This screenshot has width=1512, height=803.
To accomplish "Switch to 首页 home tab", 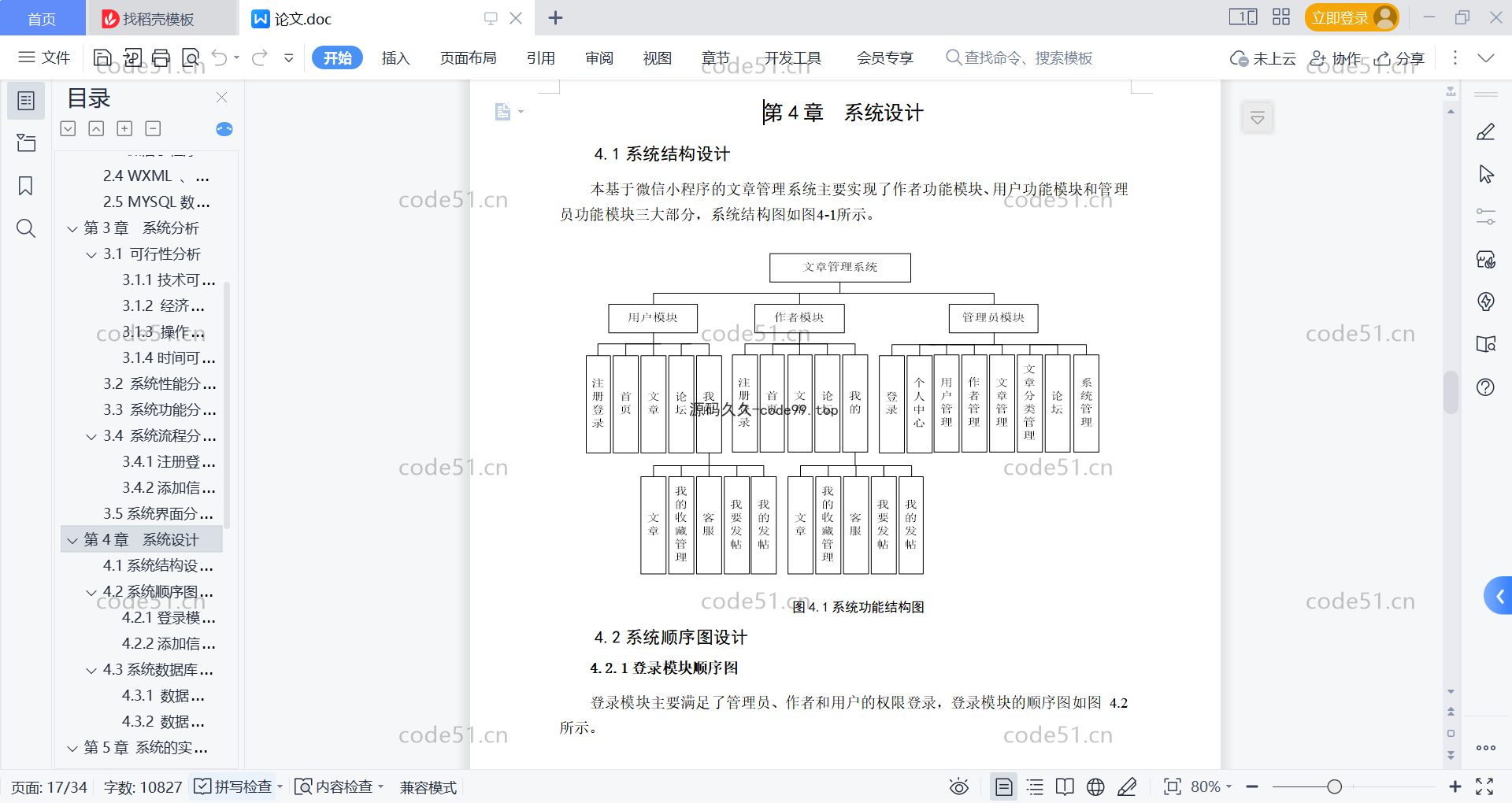I will (42, 18).
